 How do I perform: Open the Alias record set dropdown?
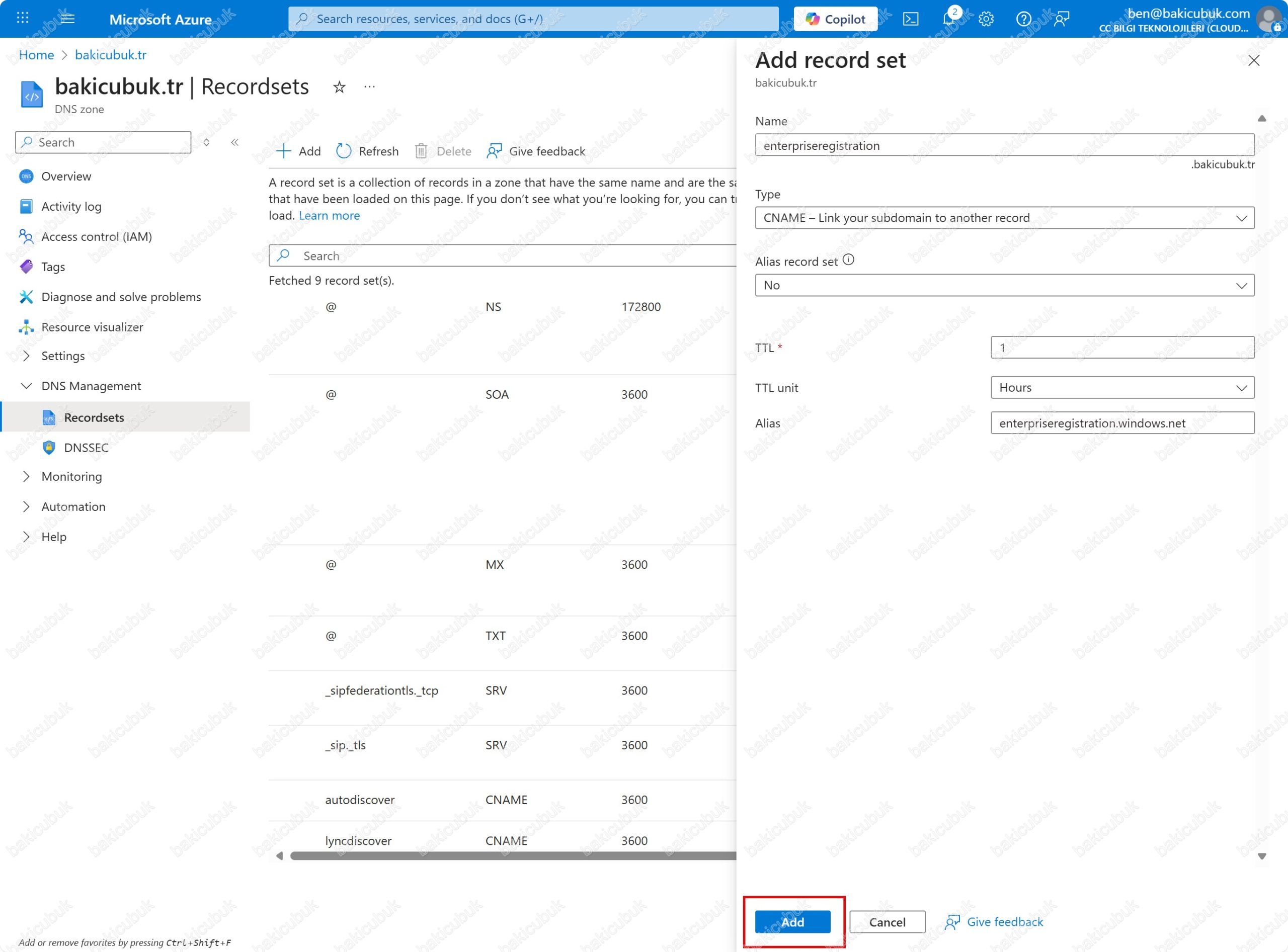click(x=1004, y=285)
